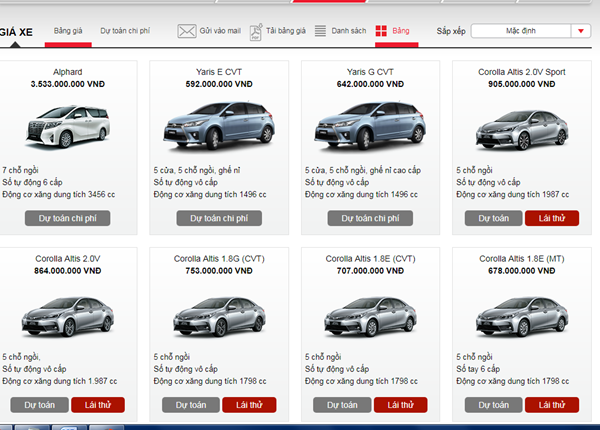Open the Bảng giá tab

click(69, 32)
